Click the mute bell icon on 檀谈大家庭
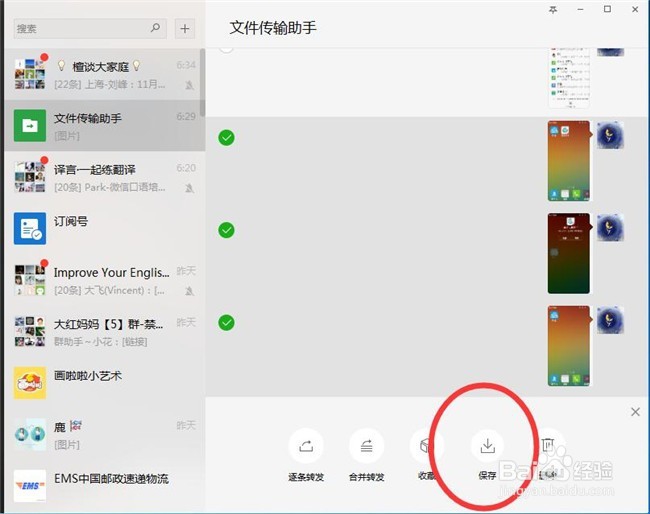The height and width of the screenshot is (514, 650). pyautogui.click(x=189, y=85)
